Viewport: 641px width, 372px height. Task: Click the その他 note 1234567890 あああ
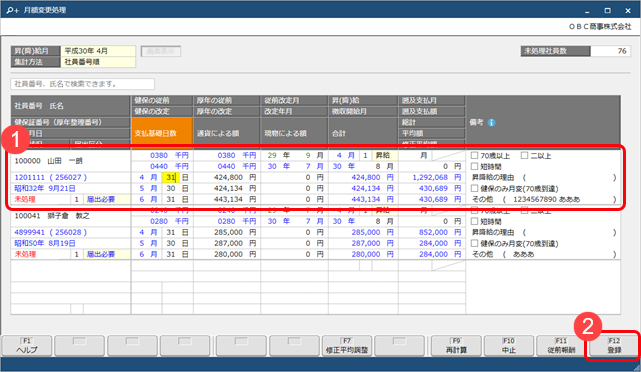click(x=546, y=199)
